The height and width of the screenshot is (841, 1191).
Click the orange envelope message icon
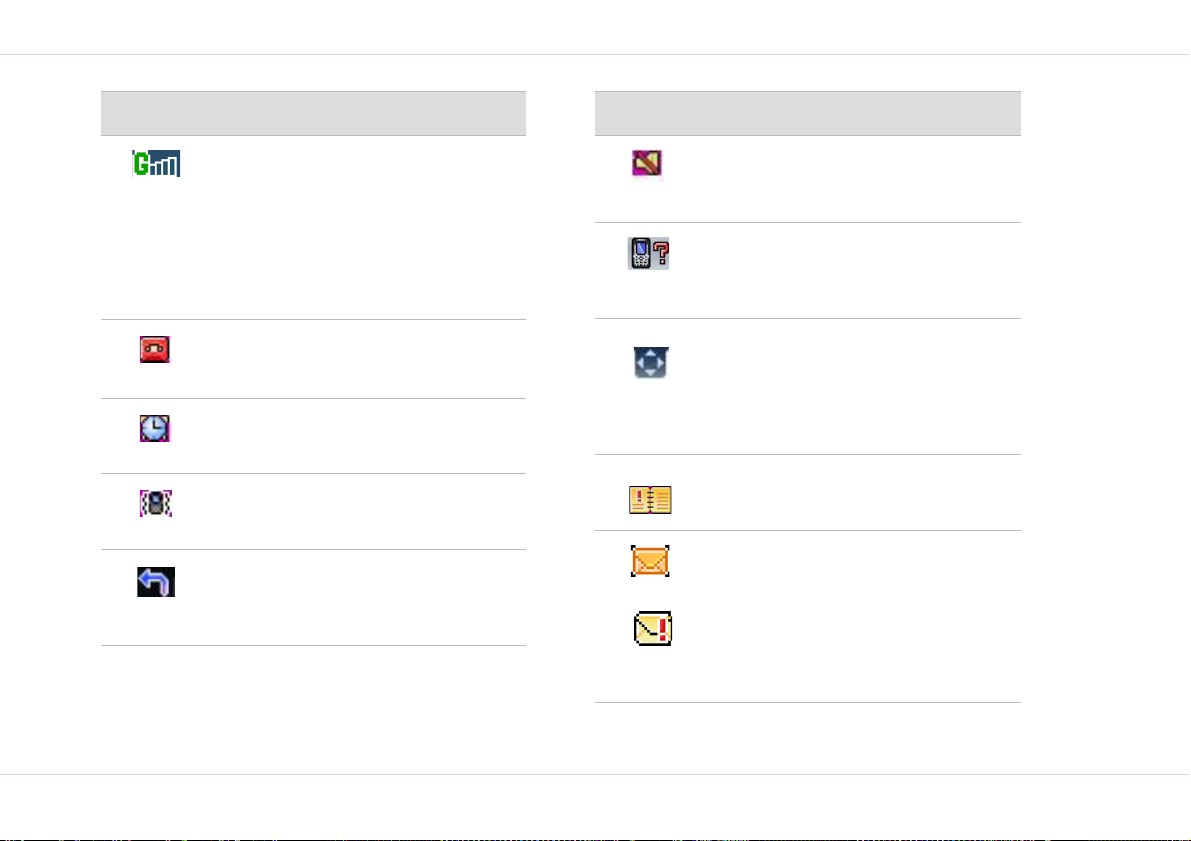pyautogui.click(x=650, y=561)
